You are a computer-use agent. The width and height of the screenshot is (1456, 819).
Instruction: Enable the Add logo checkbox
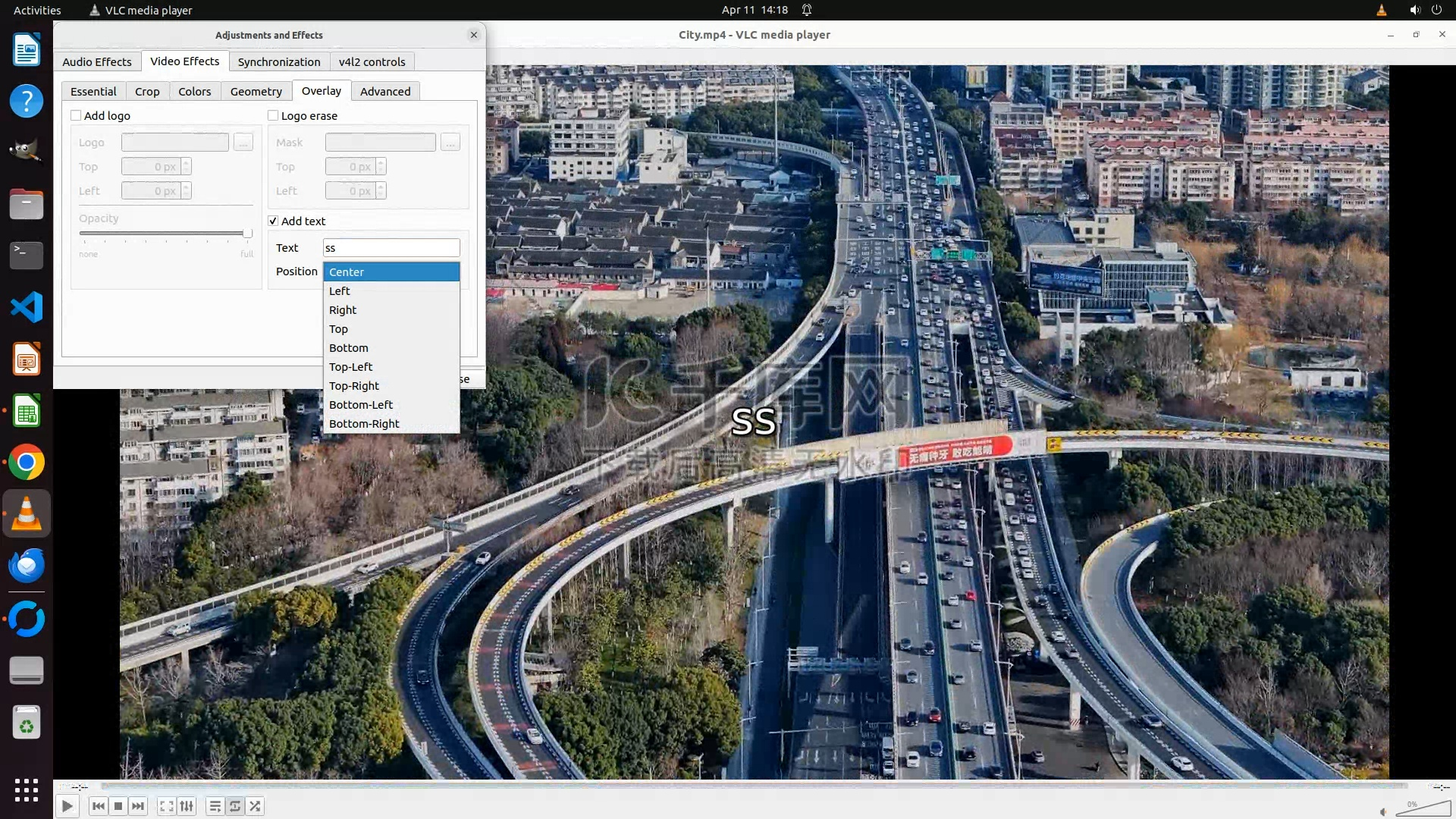(76, 115)
